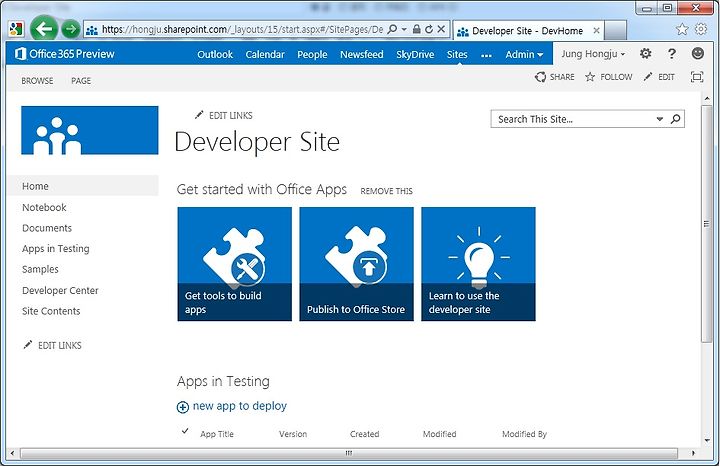
Task: Switch to the PAGE ribbon tab
Action: 81,81
